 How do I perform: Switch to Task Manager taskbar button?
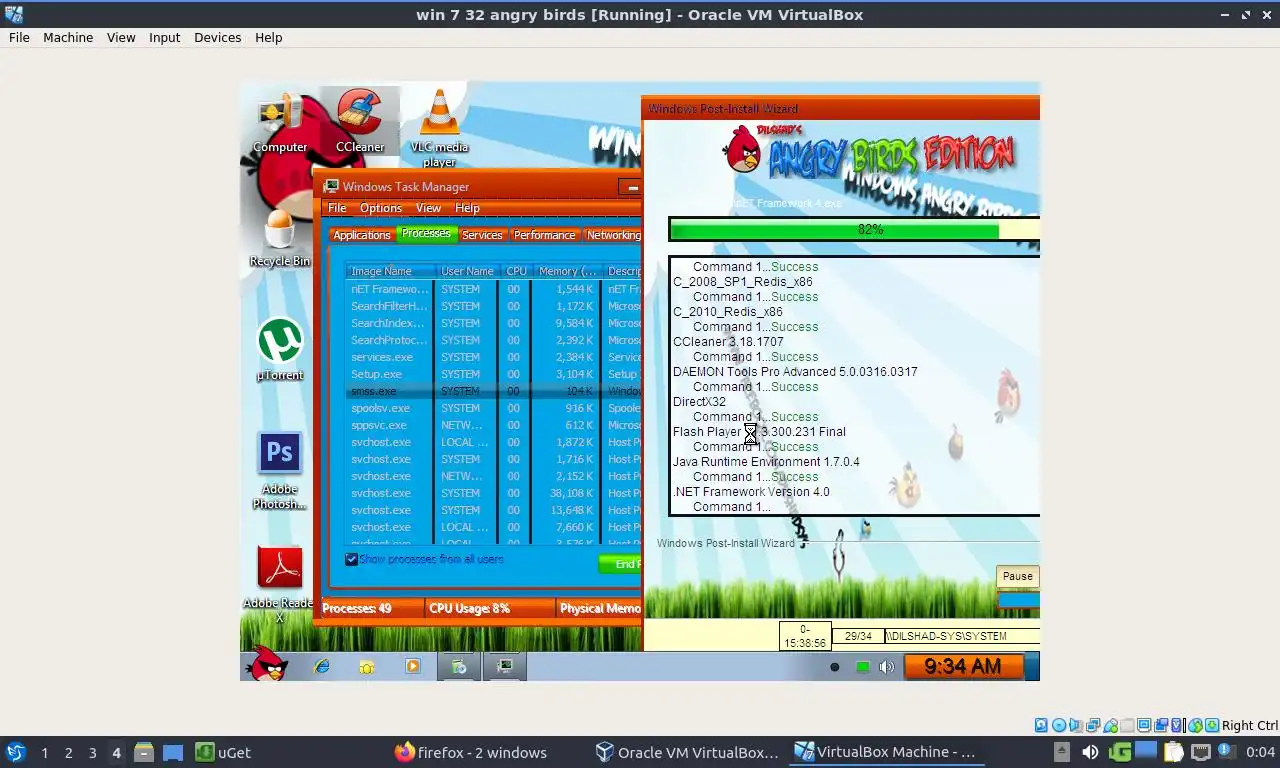click(505, 666)
